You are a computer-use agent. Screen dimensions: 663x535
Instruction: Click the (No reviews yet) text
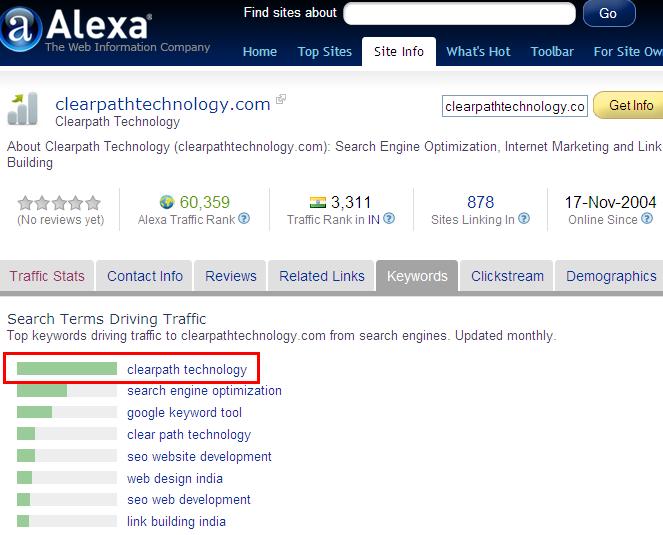click(60, 220)
